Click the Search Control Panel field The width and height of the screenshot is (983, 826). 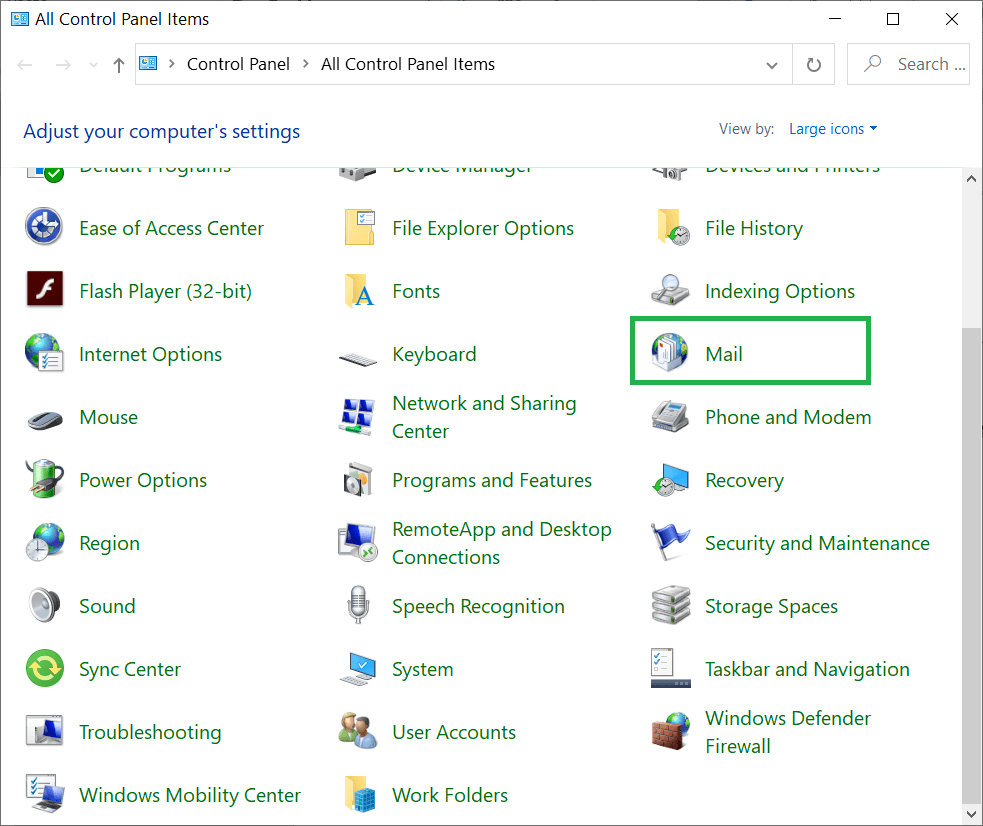click(908, 64)
